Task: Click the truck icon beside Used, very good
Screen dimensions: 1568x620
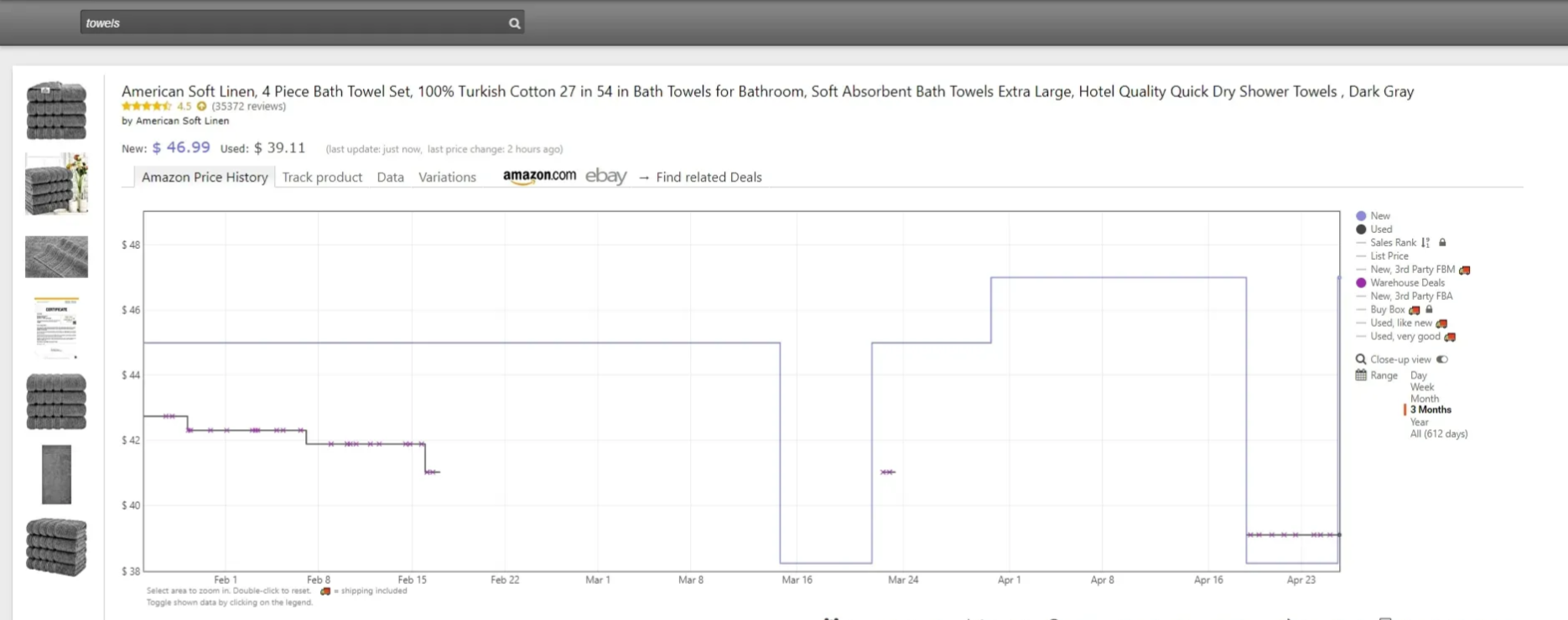Action: click(x=1450, y=337)
